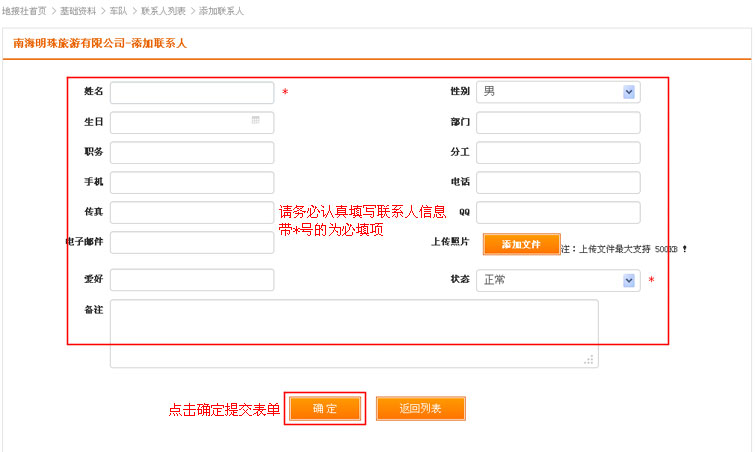Click the 确定 submit button
The width and height of the screenshot is (755, 452).
tap(325, 408)
